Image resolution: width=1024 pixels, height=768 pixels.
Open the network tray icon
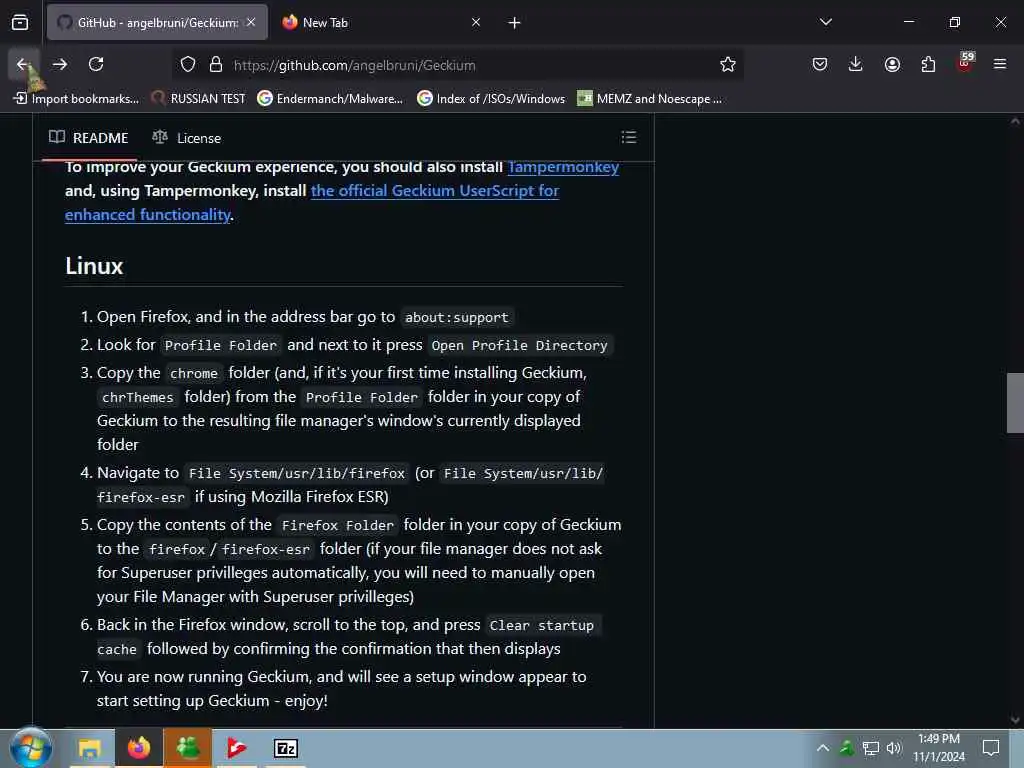(871, 748)
